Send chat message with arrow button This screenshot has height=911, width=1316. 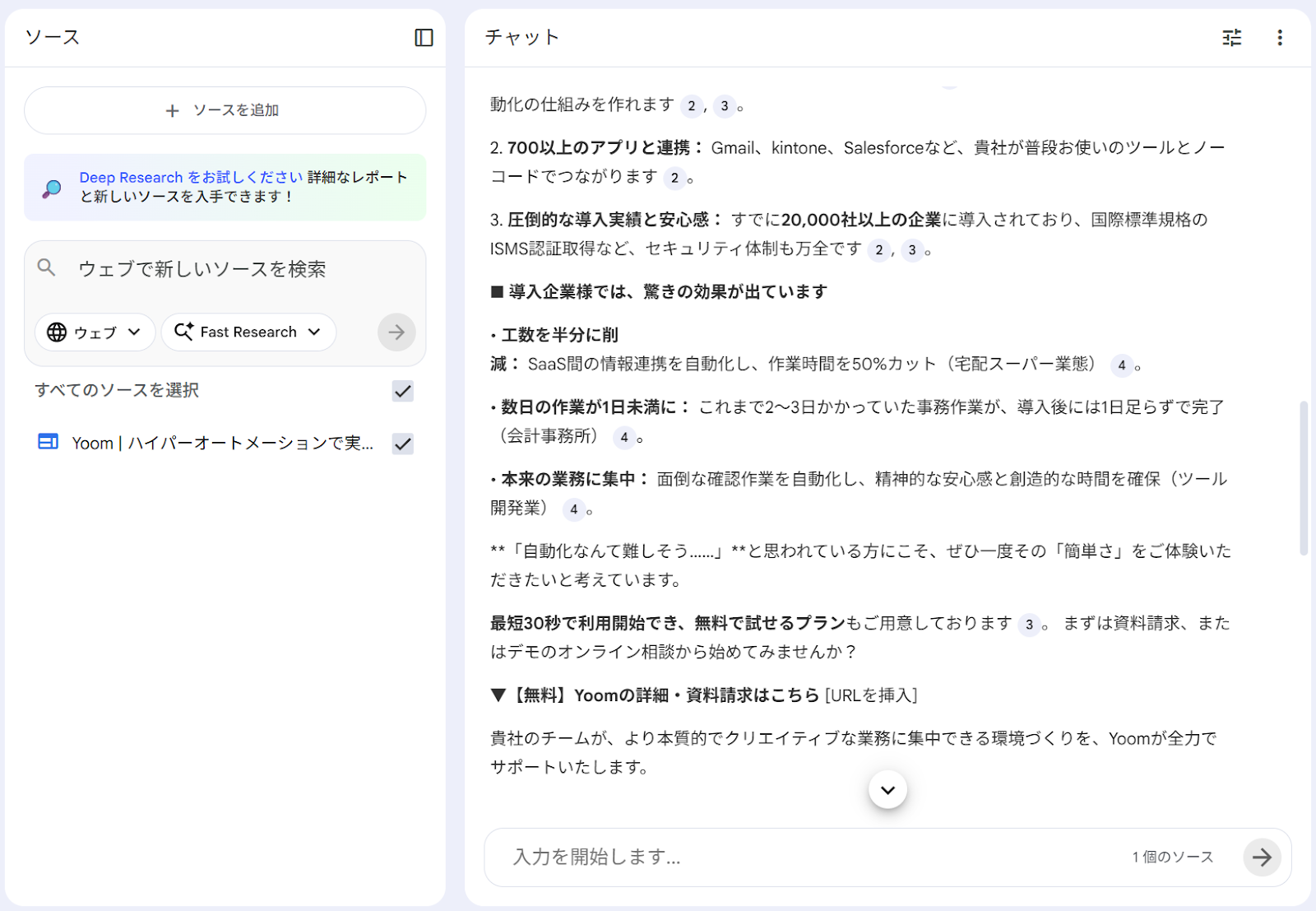(1261, 858)
